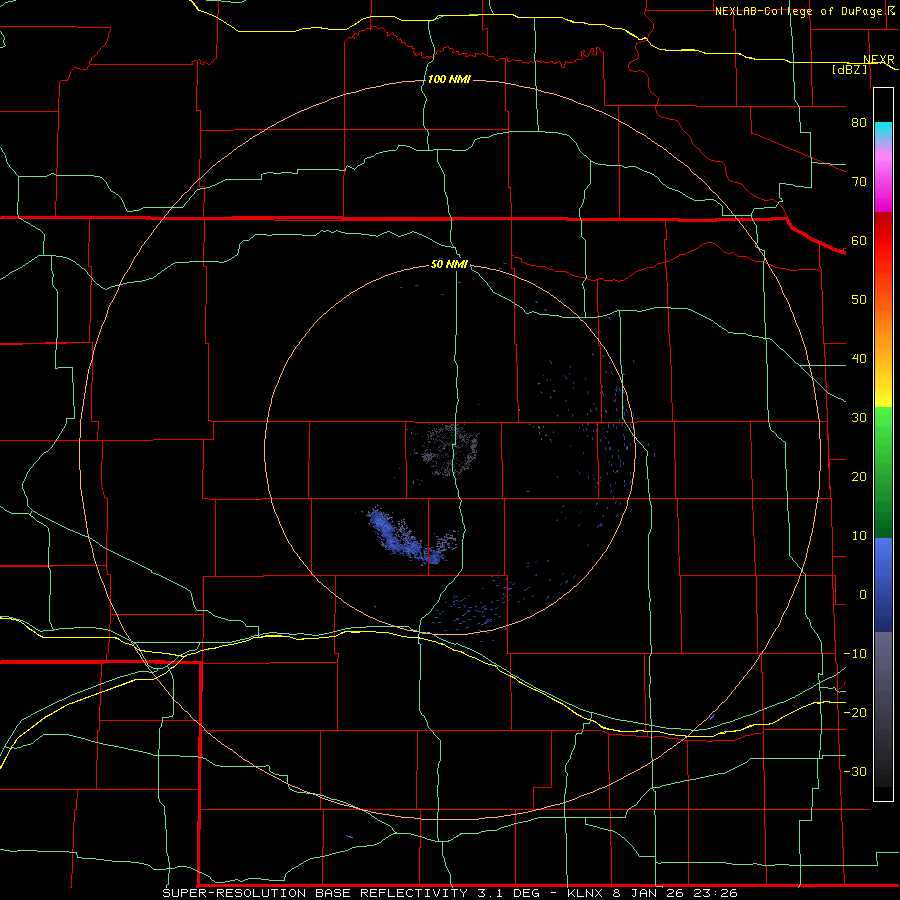Click the green segment of the color bar
This screenshot has width=900, height=900.
click(x=883, y=472)
